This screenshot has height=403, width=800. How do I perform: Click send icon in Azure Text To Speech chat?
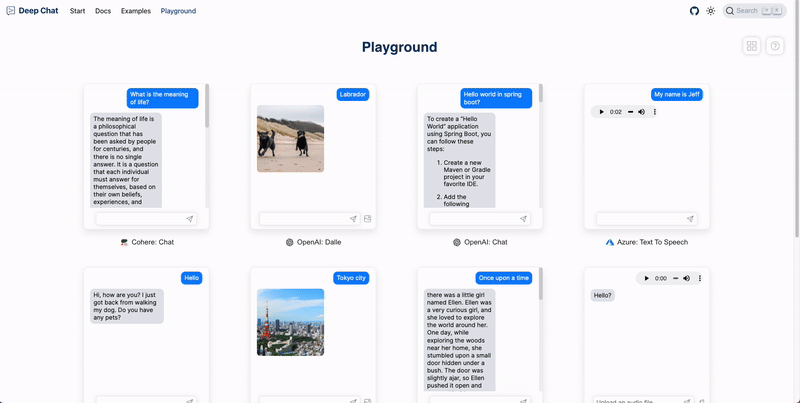(690, 218)
